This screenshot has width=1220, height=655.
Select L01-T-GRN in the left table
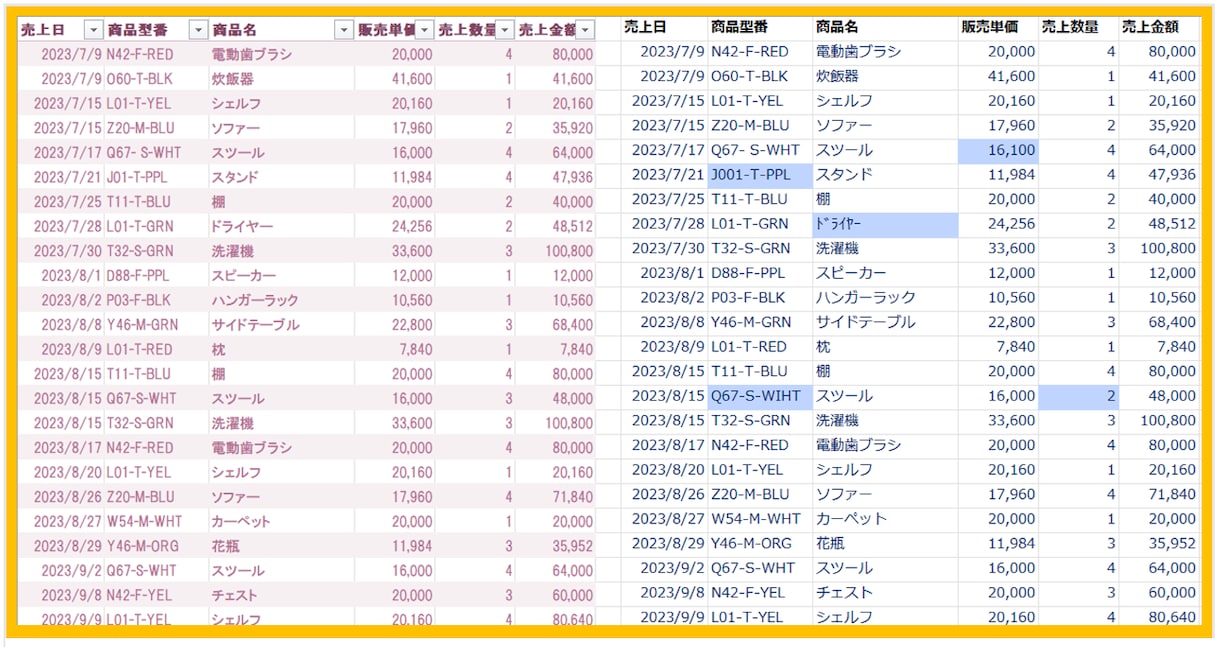pos(139,226)
